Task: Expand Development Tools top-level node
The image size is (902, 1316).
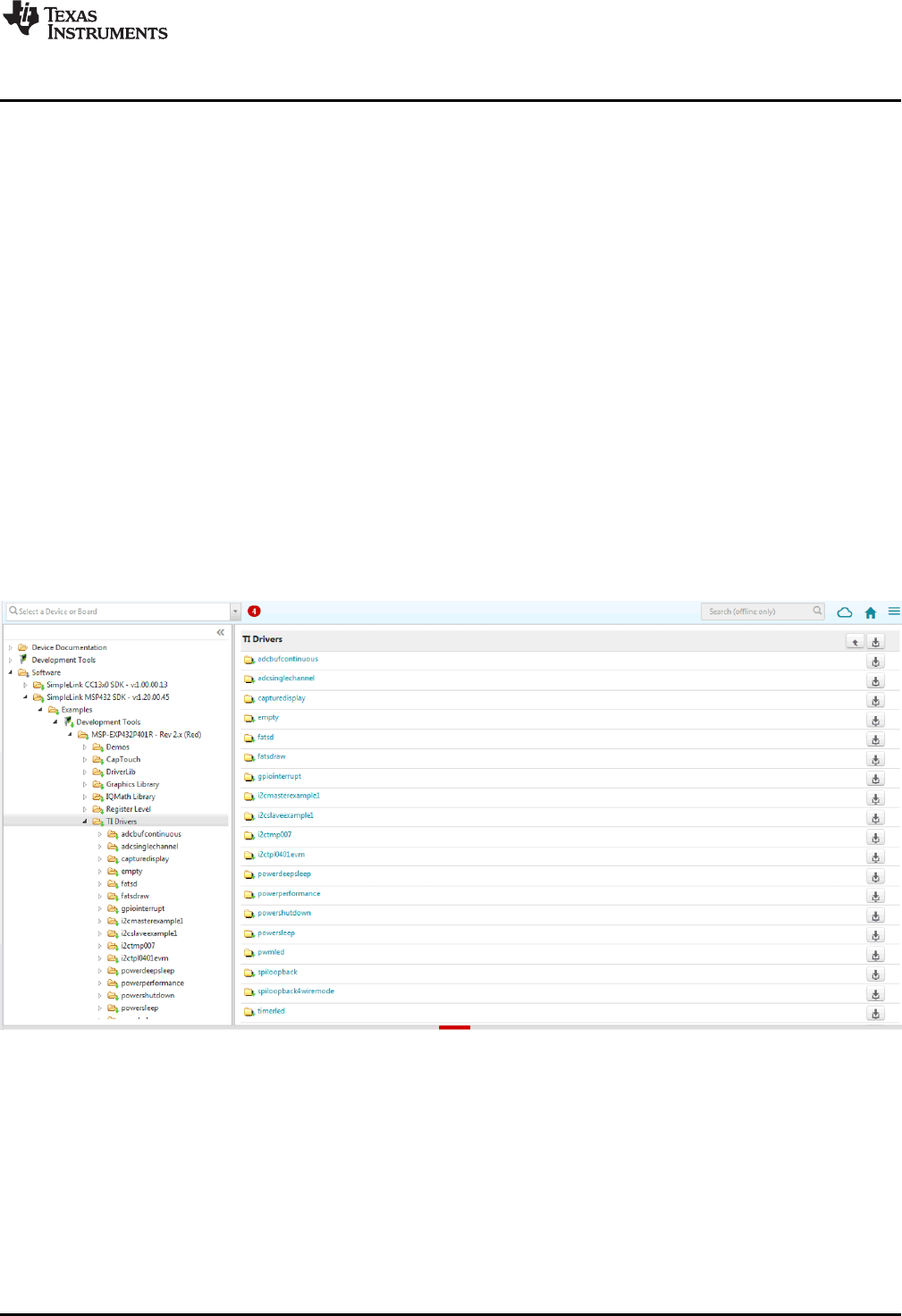Action: pos(11,660)
